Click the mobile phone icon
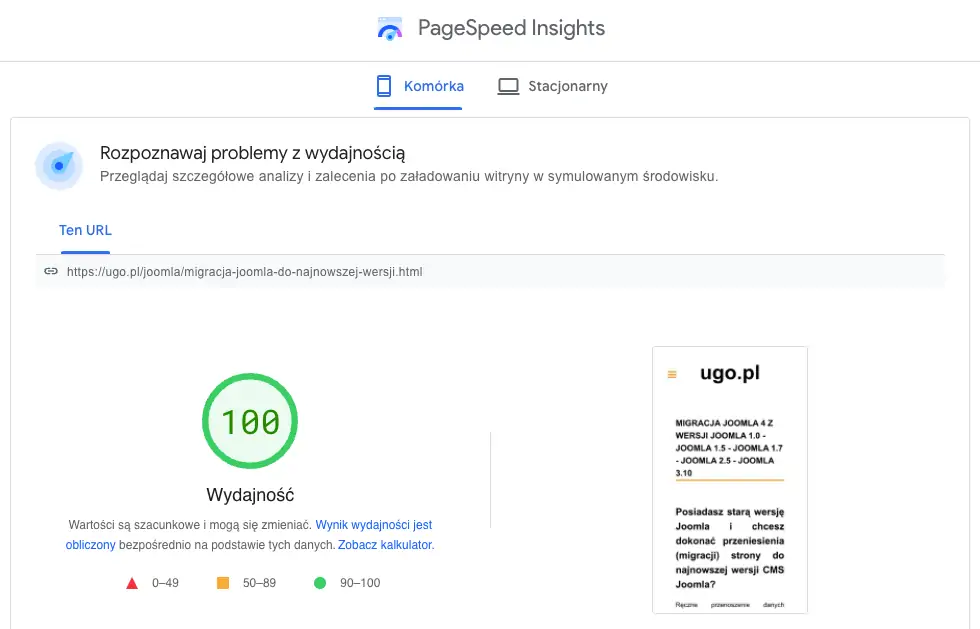This screenshot has width=980, height=629. point(384,86)
